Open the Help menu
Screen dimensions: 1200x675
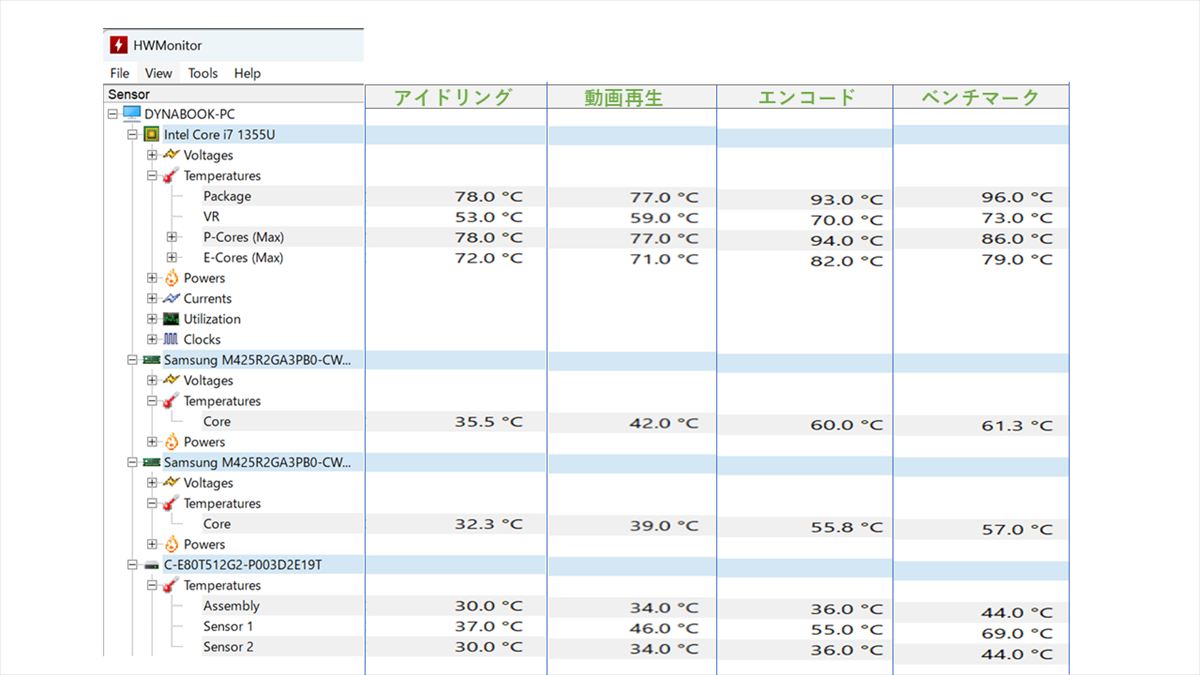tap(247, 73)
